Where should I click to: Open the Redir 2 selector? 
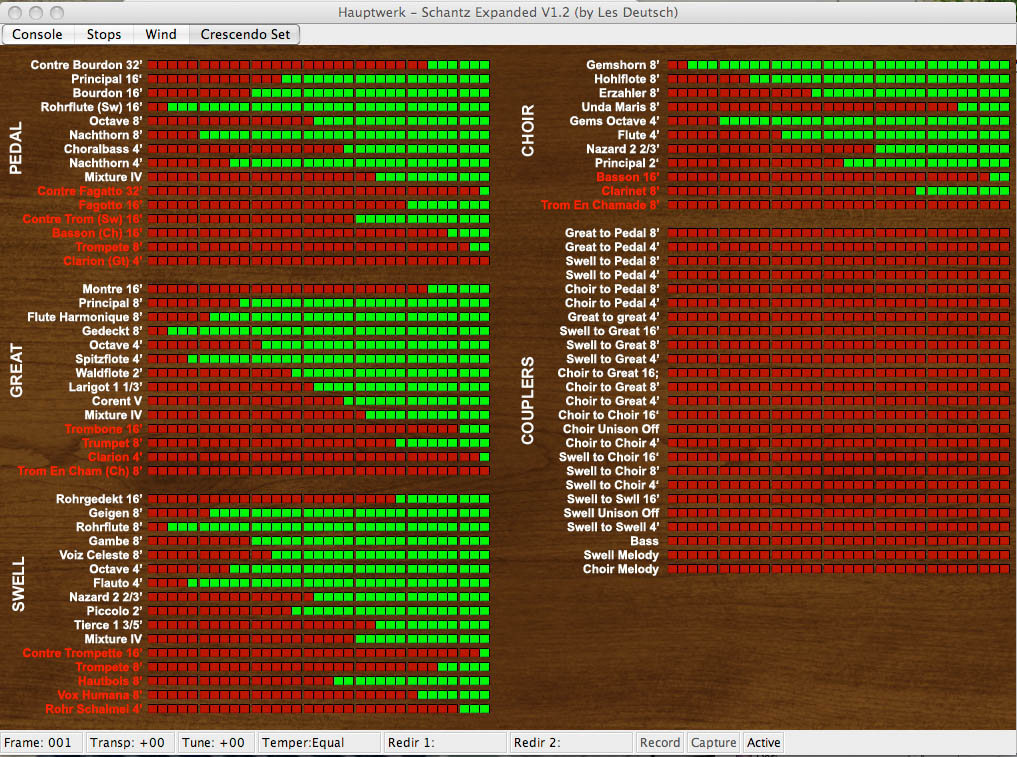(570, 743)
